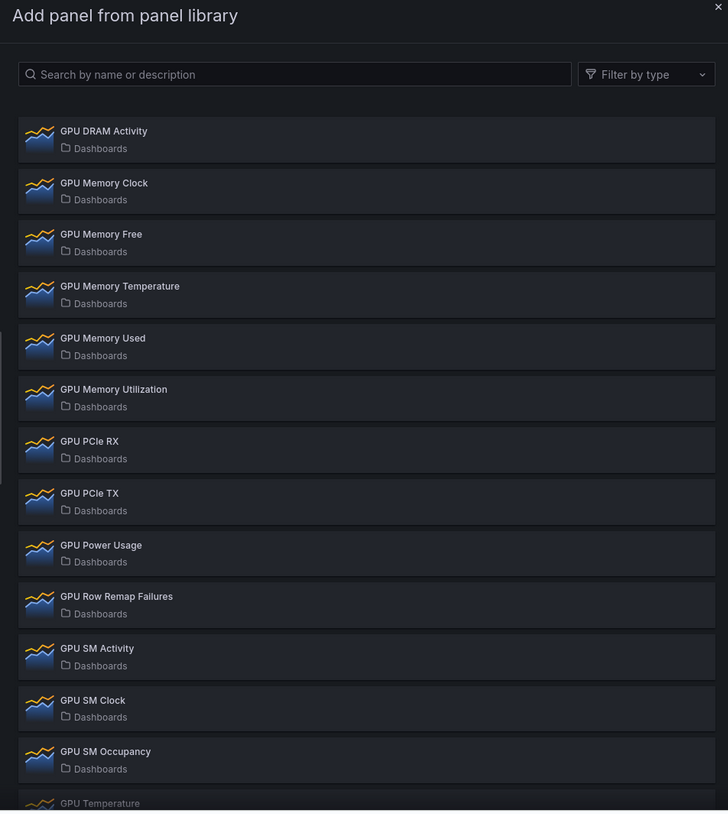Screen dimensions: 728x814
Task: Select the GPU Memory Used panel
Action: tap(102, 338)
